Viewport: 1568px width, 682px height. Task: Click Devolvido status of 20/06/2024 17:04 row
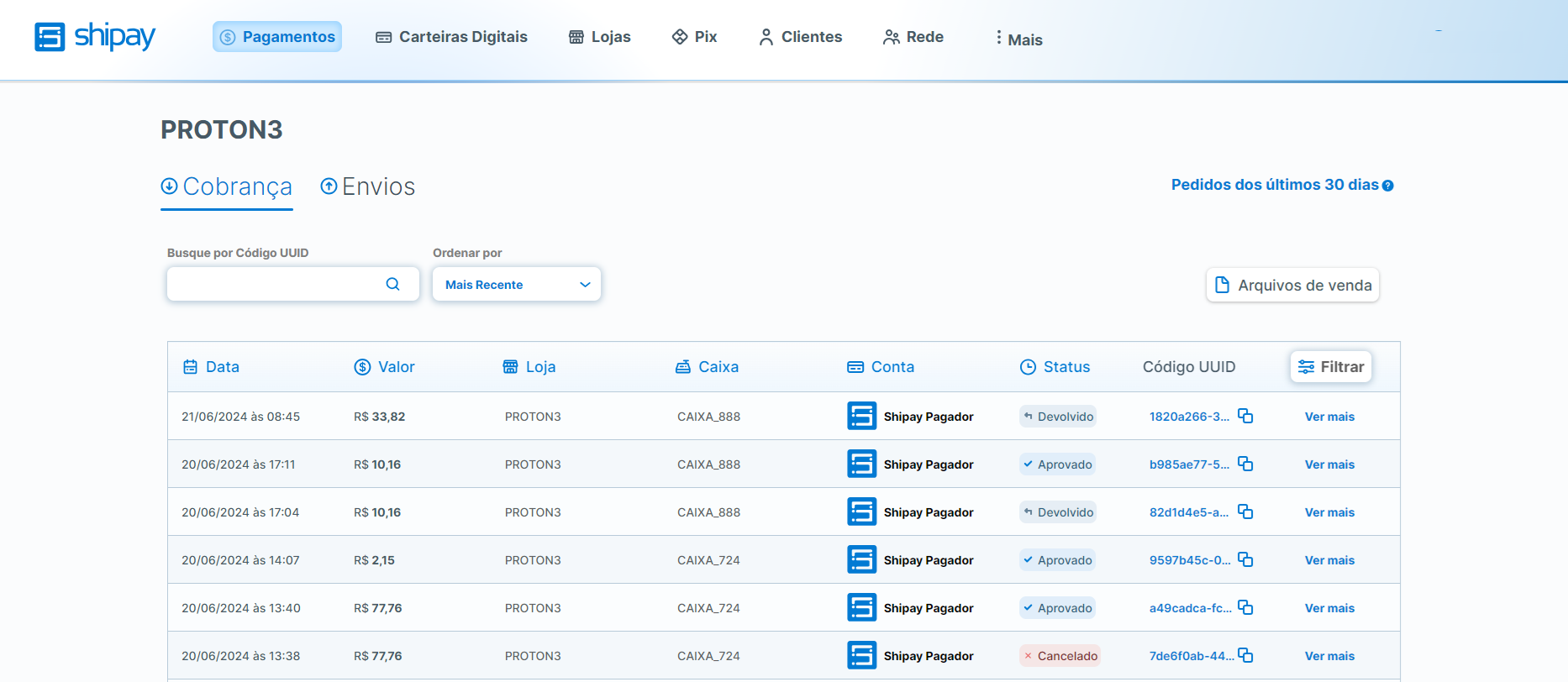point(1058,512)
